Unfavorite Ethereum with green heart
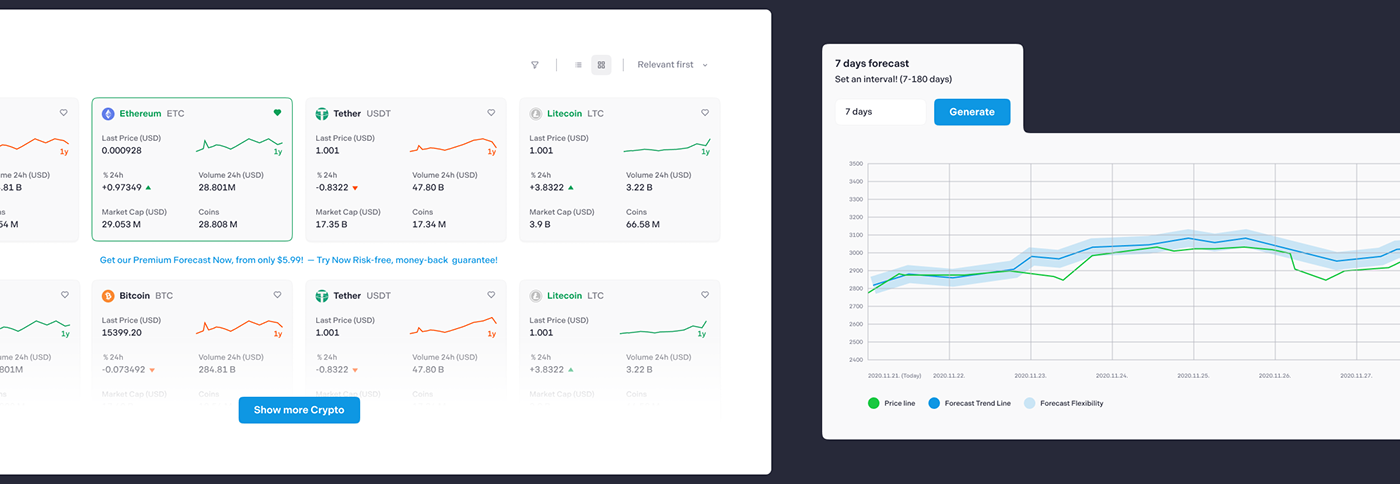This screenshot has height=484, width=1400. 277,113
